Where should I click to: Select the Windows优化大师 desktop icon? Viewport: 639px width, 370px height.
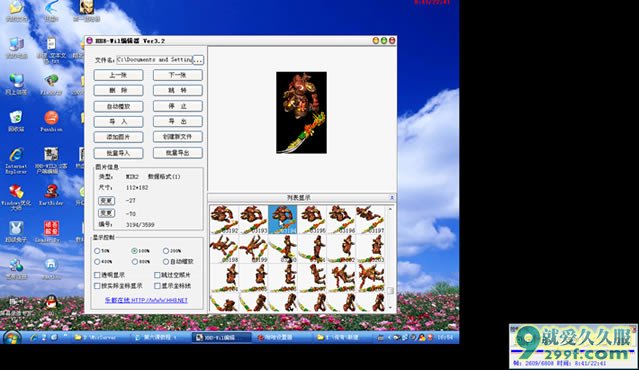pos(16,192)
